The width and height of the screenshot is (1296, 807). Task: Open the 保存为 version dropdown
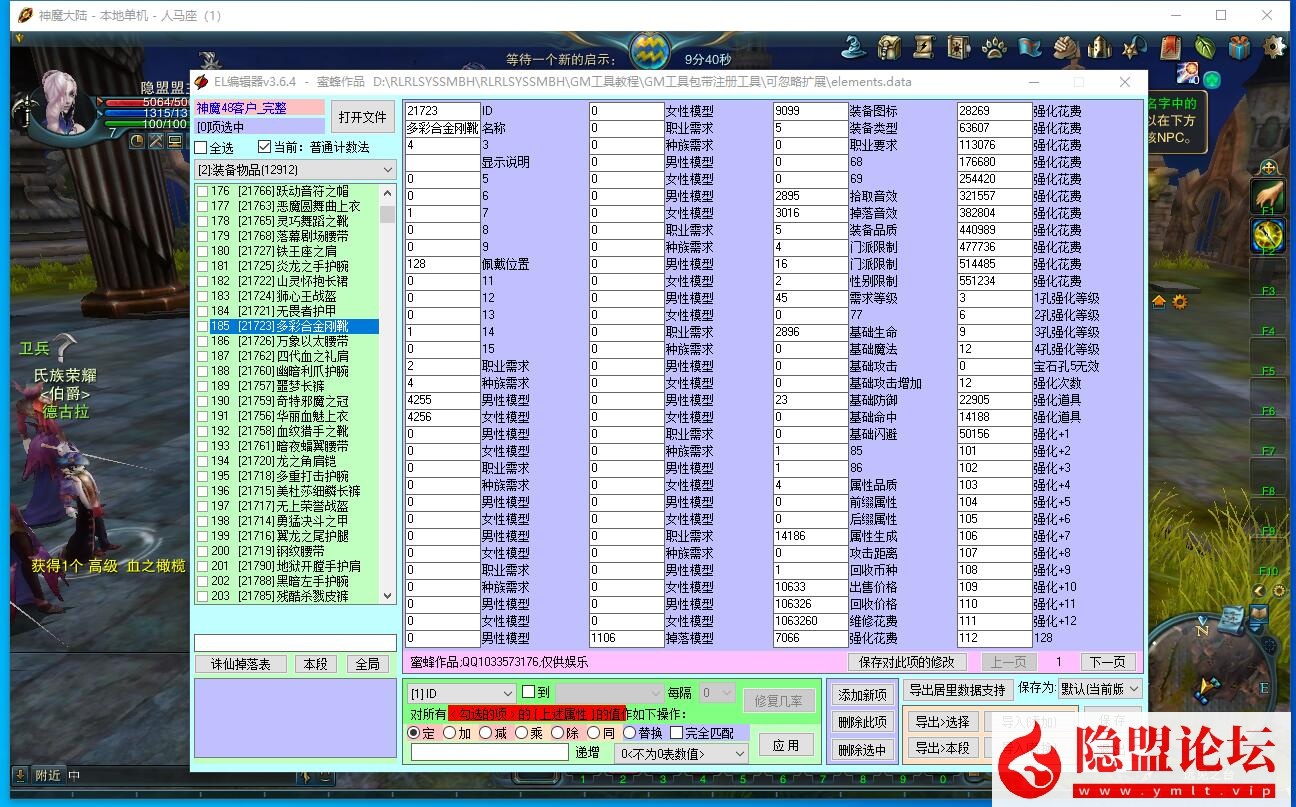pyautogui.click(x=1099, y=689)
